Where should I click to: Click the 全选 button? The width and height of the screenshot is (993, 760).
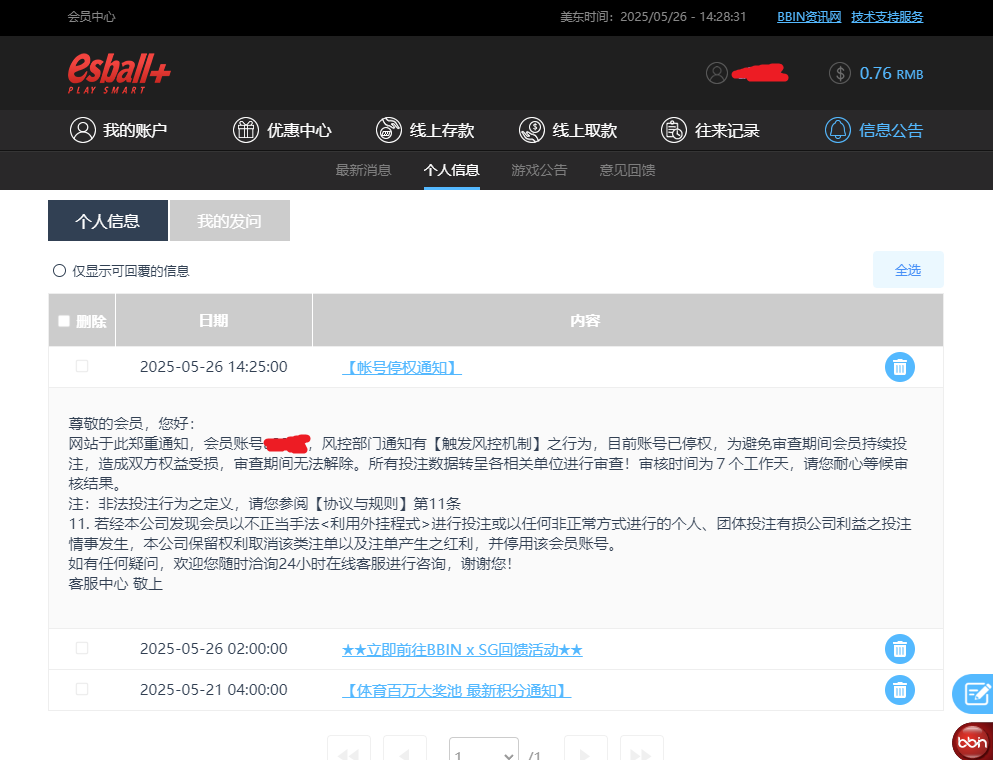[907, 270]
